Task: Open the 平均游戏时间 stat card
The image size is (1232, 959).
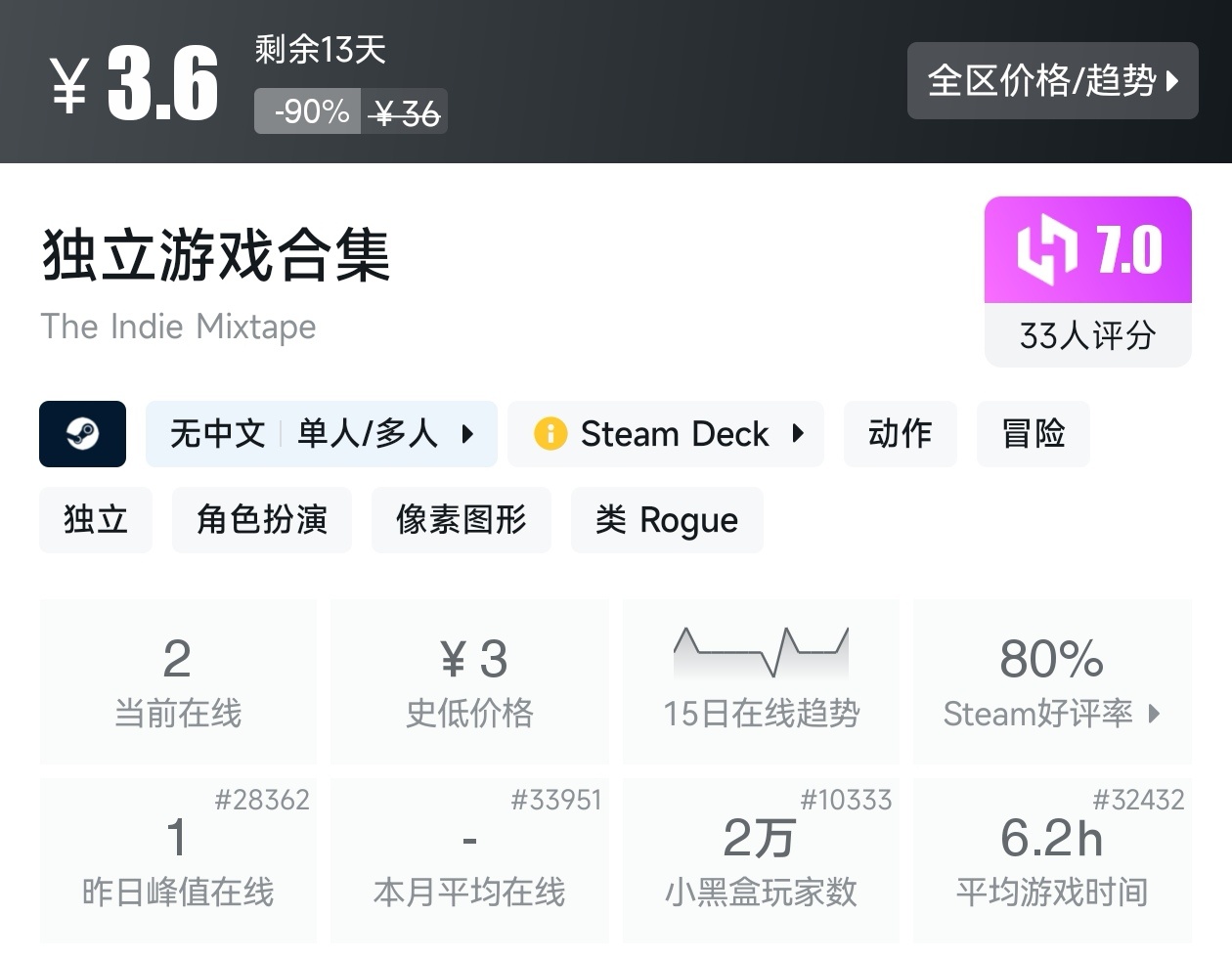Action: click(x=1051, y=860)
